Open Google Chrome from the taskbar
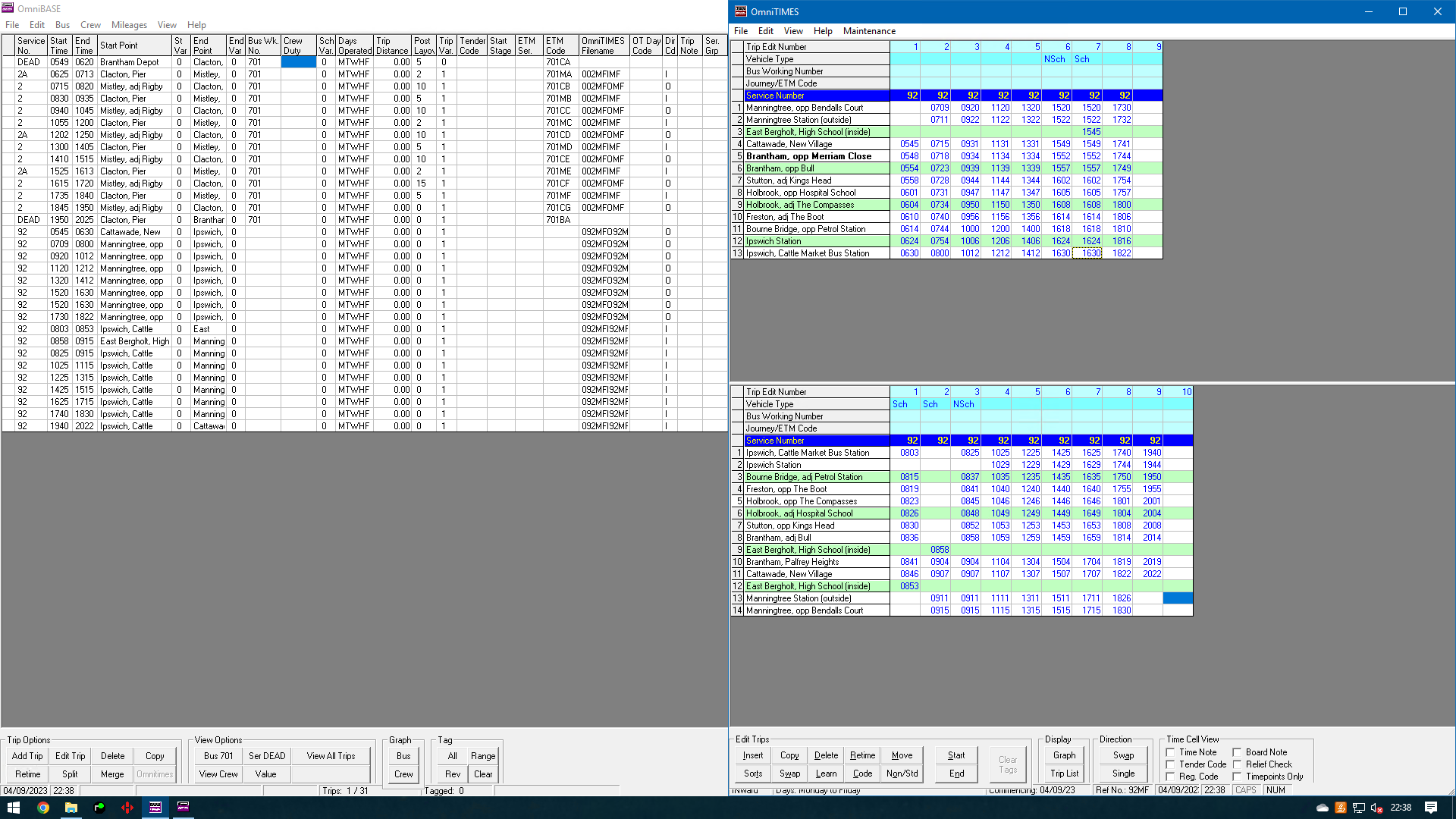The width and height of the screenshot is (1456, 819). coord(43,808)
